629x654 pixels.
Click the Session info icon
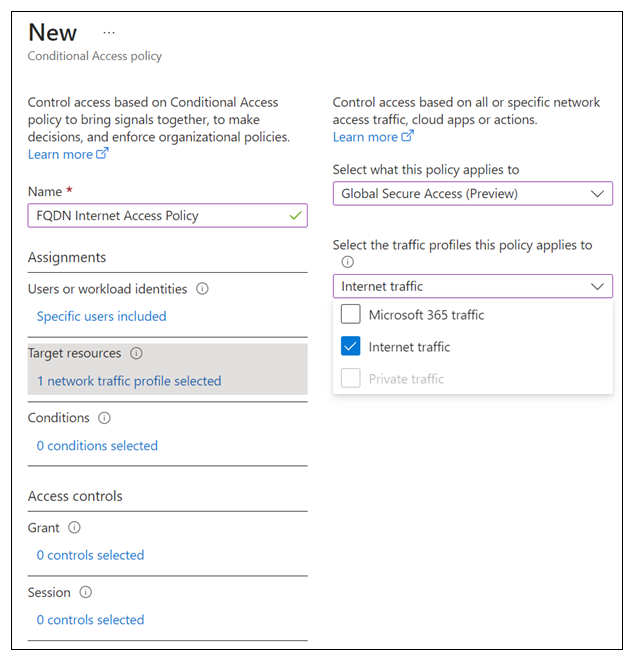(x=85, y=592)
